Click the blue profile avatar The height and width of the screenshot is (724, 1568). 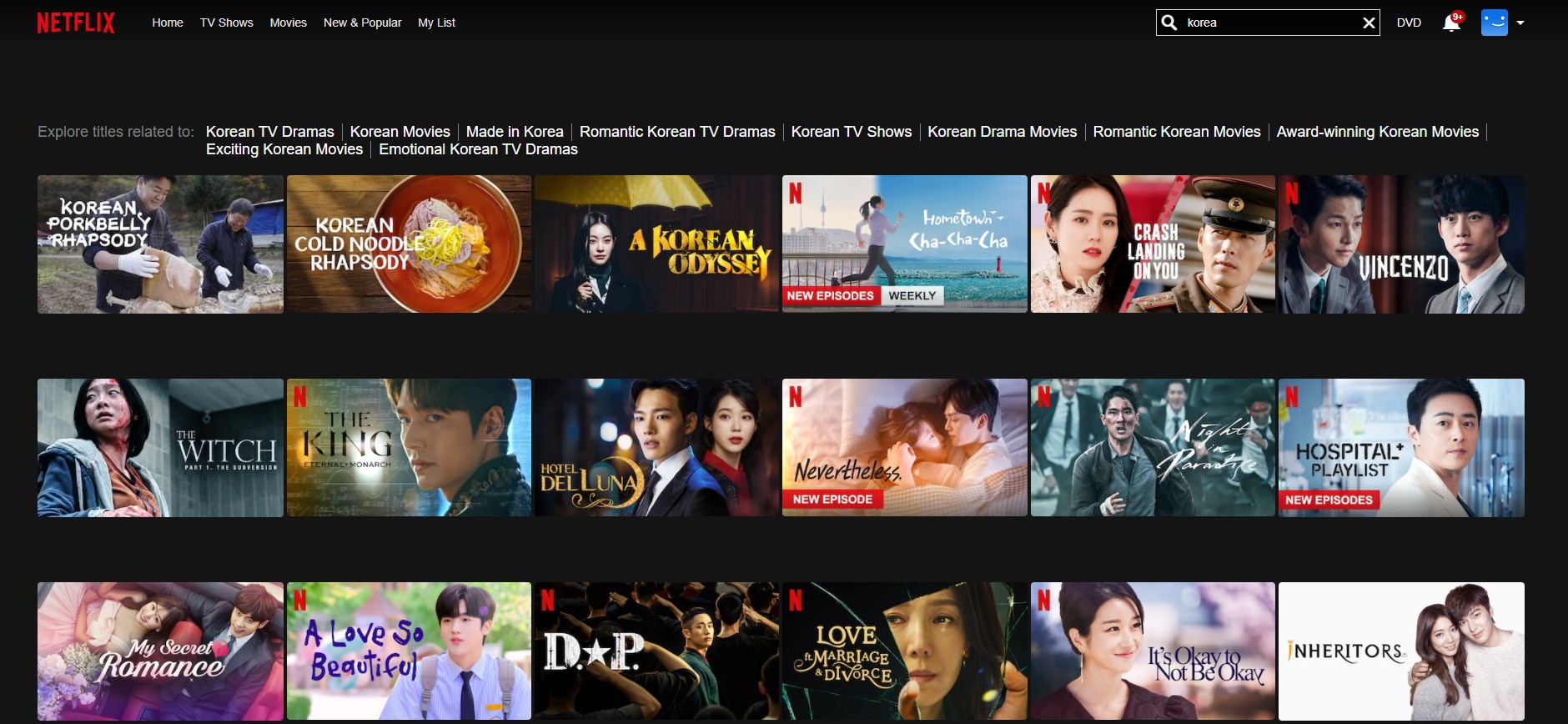point(1494,23)
